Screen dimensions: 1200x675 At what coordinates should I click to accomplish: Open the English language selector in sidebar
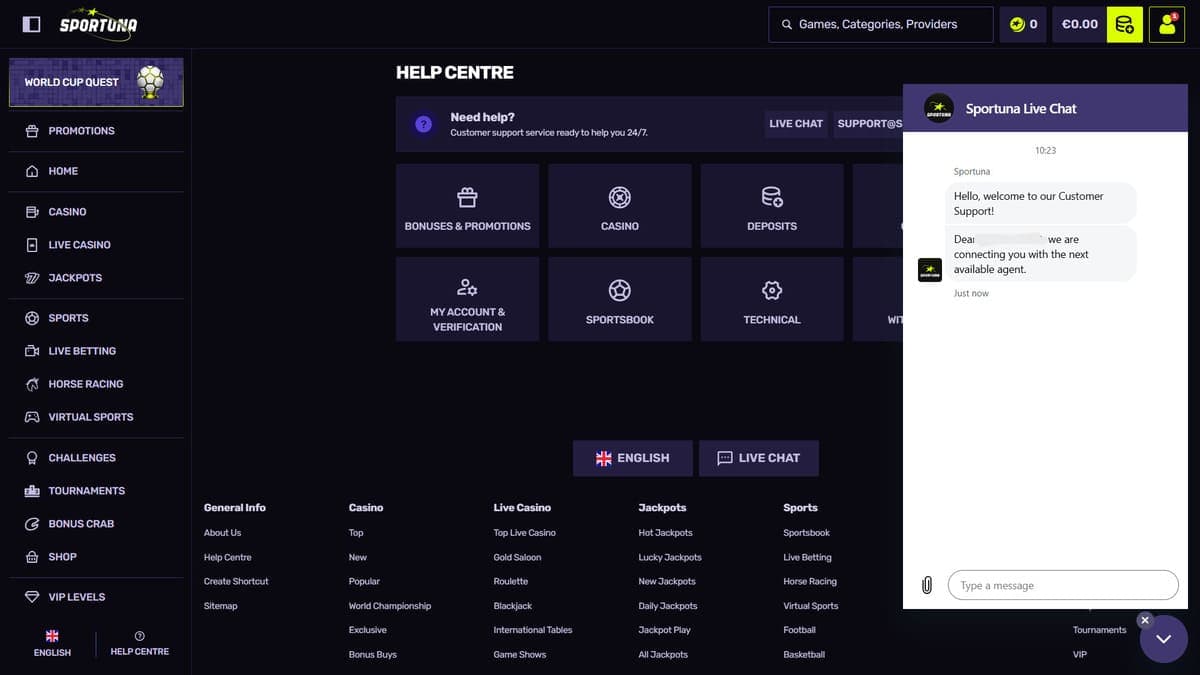click(52, 643)
